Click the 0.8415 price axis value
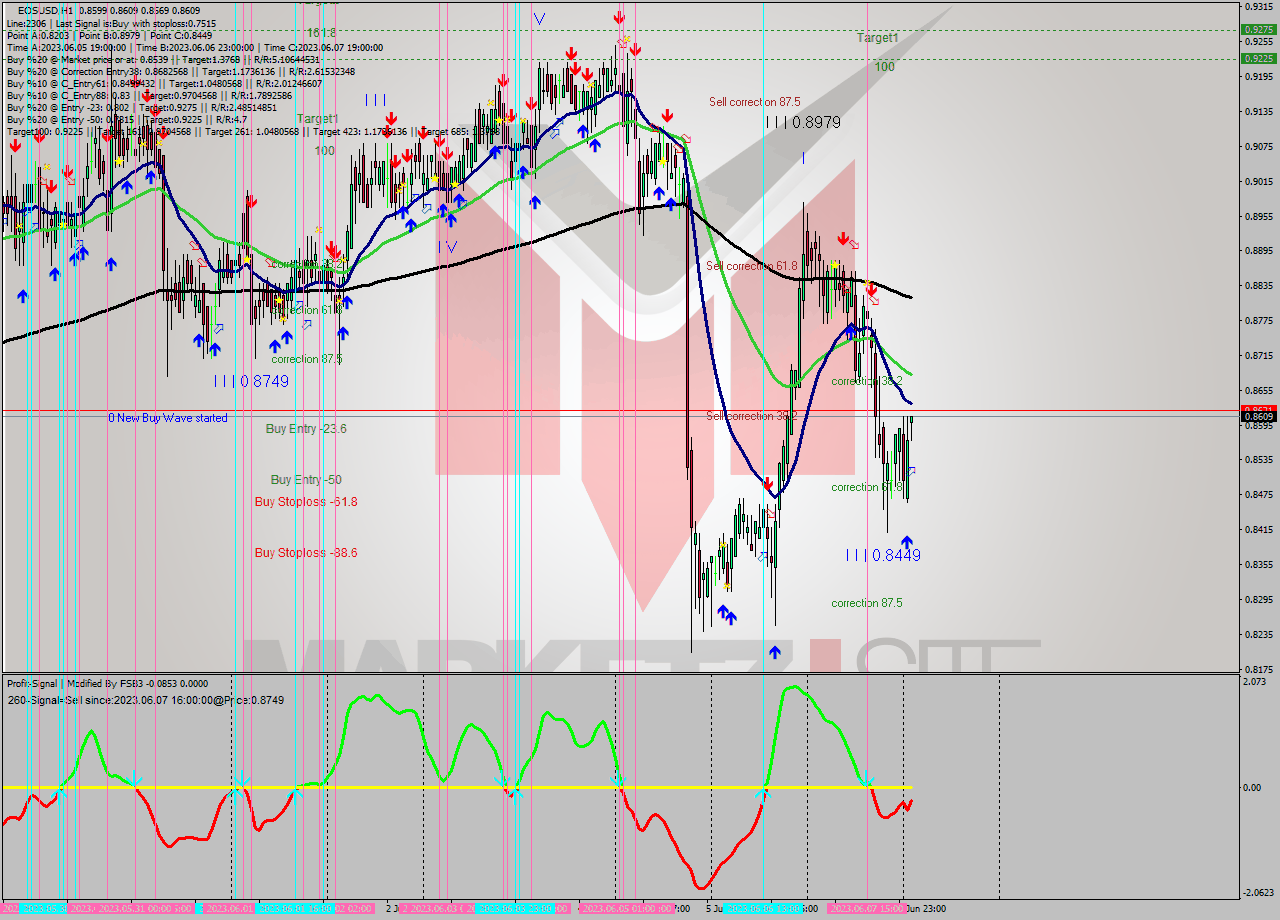The image size is (1280, 920). click(x=1258, y=530)
